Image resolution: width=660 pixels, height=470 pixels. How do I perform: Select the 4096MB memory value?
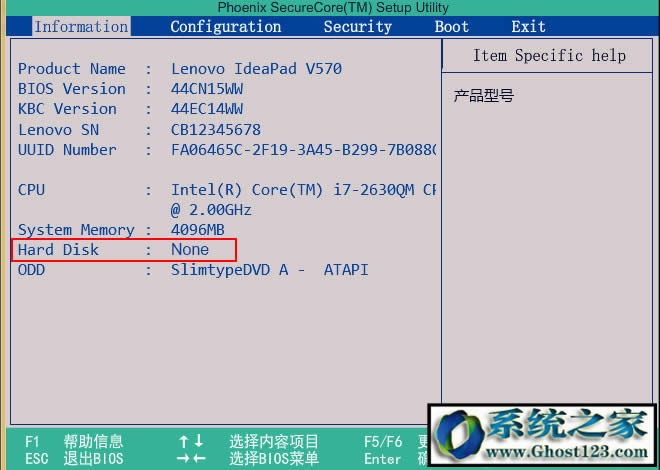pos(197,230)
